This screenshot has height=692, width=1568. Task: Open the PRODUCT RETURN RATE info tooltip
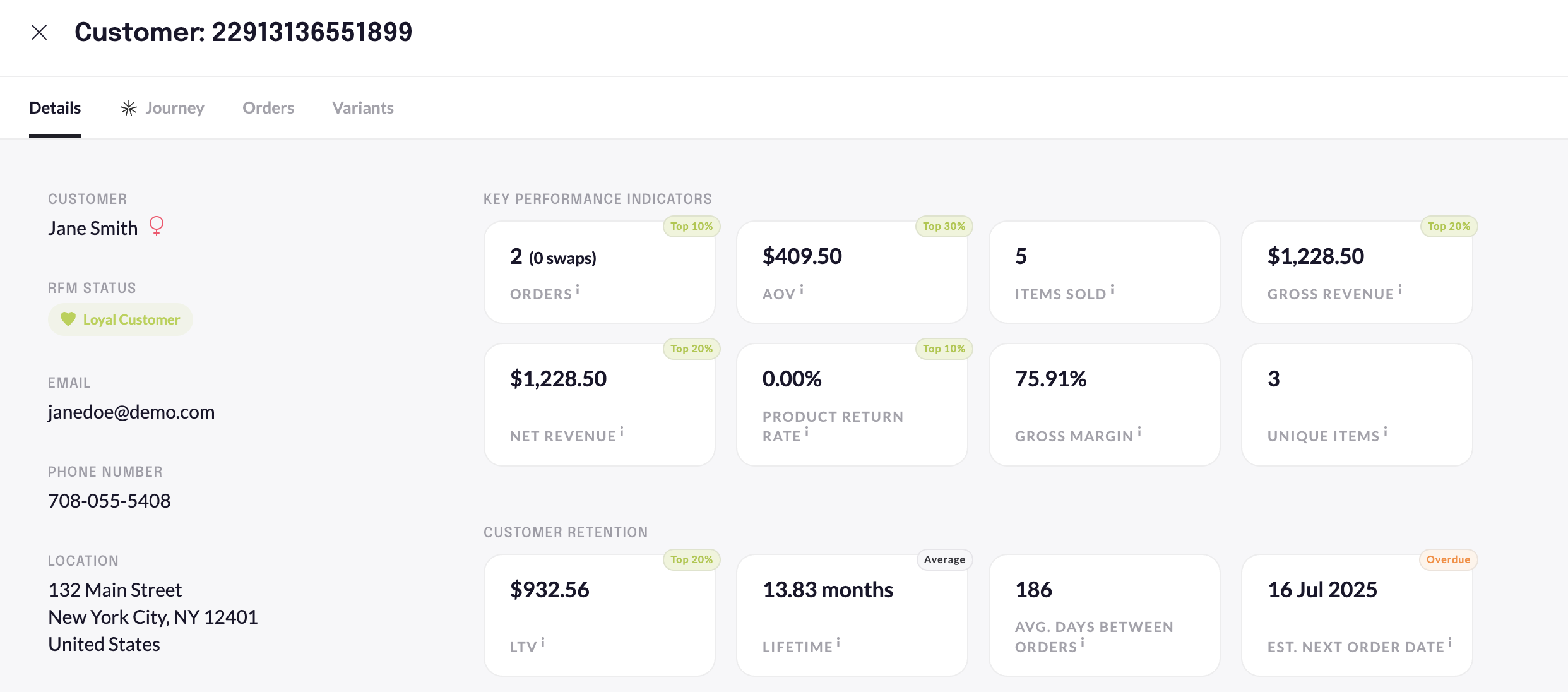[x=807, y=432]
